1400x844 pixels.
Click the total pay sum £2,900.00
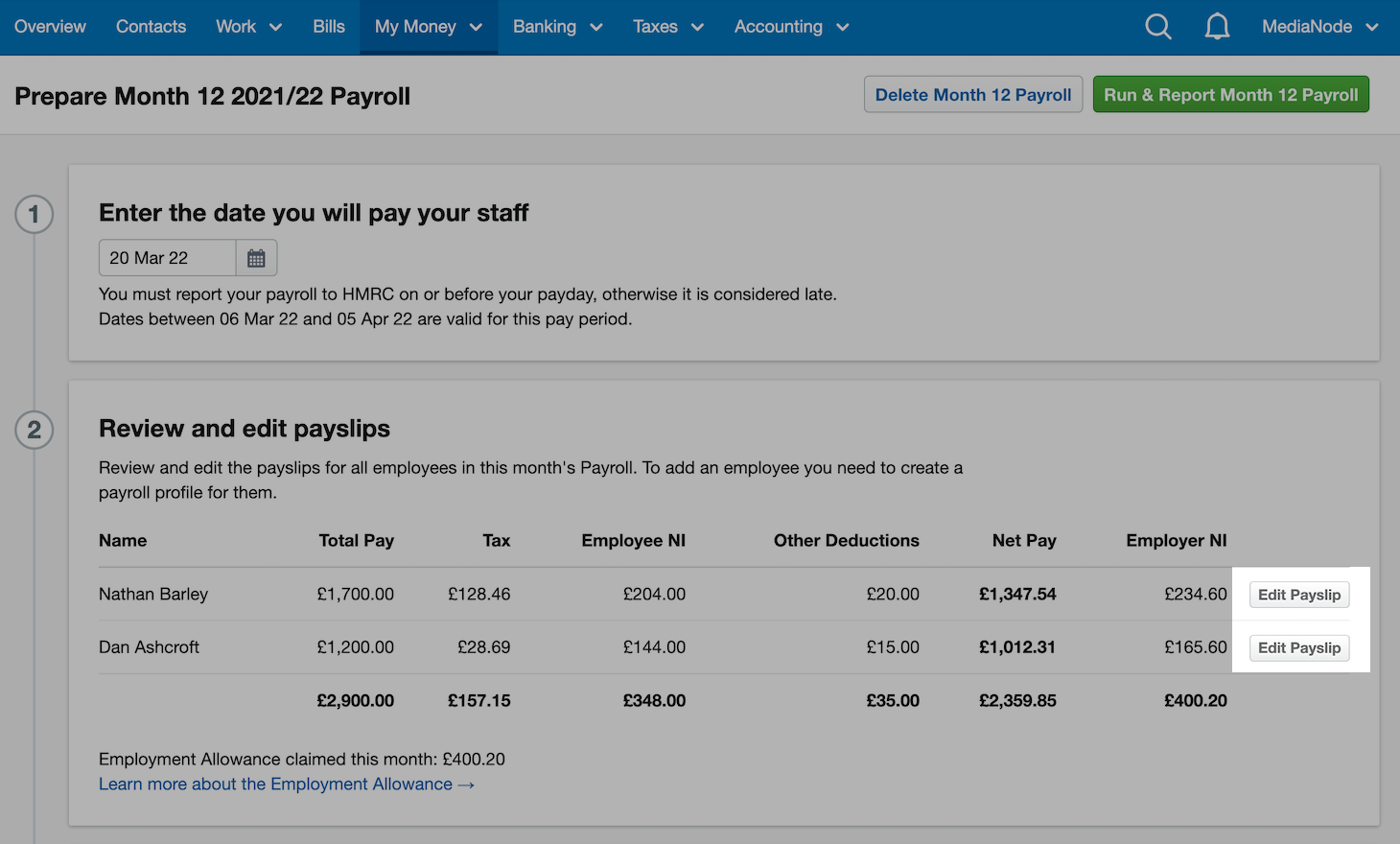click(x=356, y=701)
